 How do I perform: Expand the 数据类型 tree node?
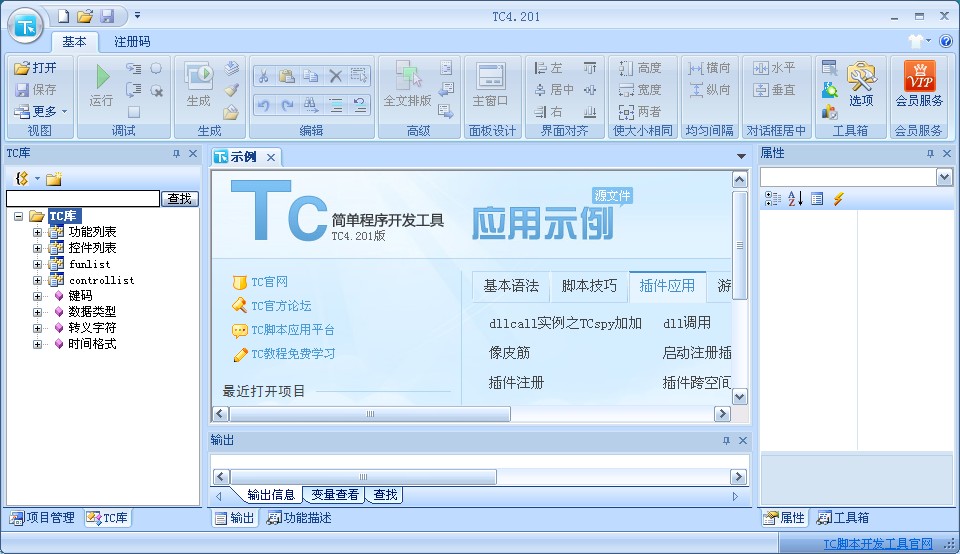(x=37, y=312)
